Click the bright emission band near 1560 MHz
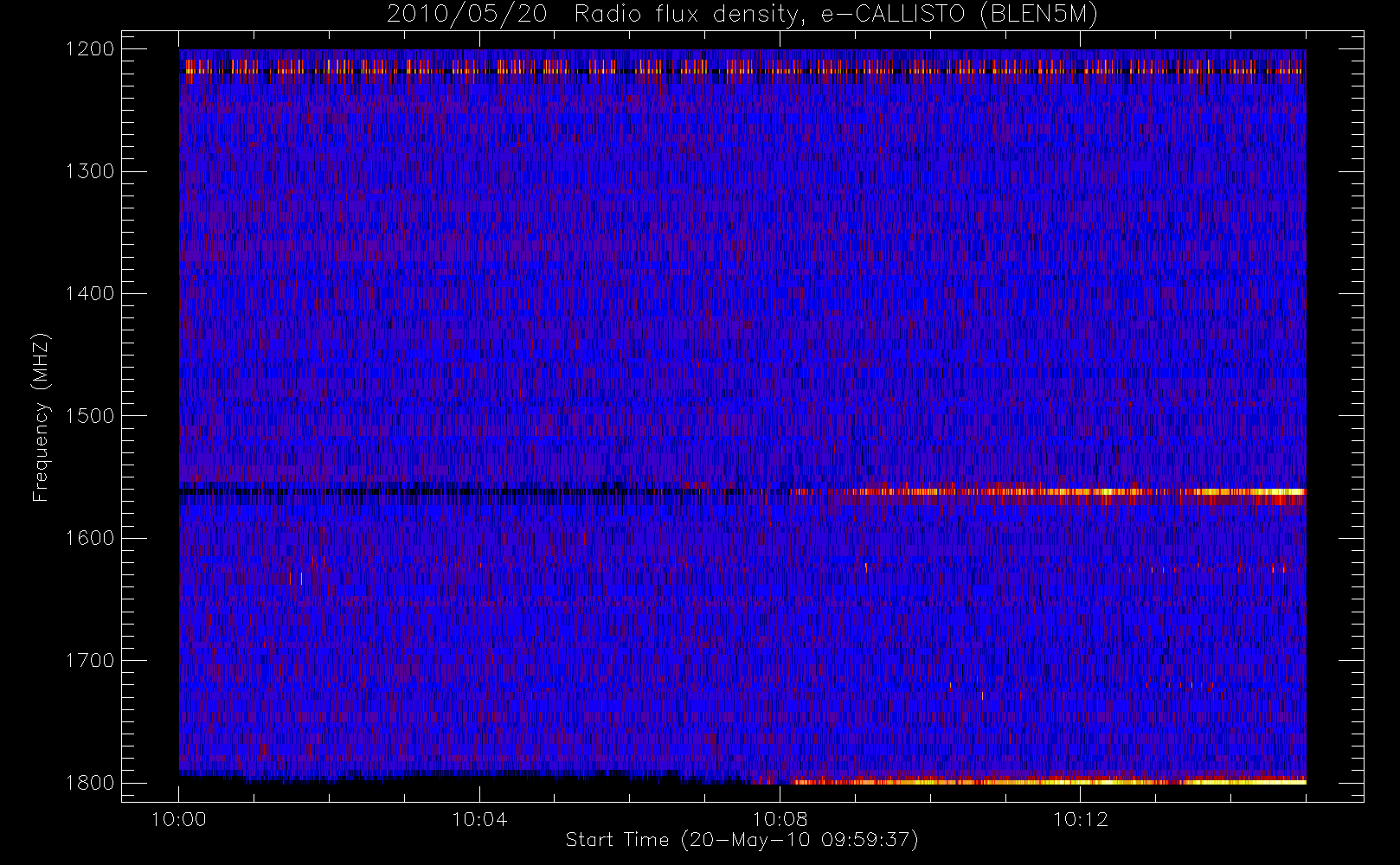Image resolution: width=1400 pixels, height=865 pixels. tap(1047, 493)
